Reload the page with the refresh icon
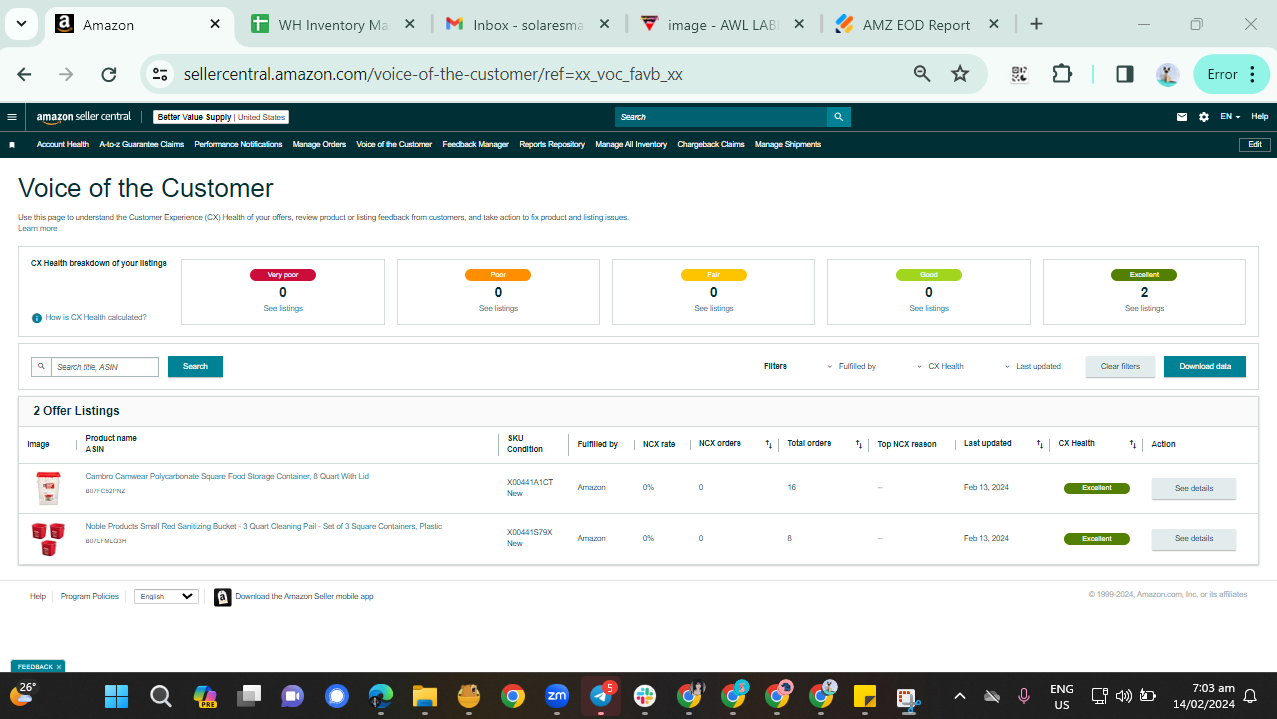Image resolution: width=1277 pixels, height=719 pixels. tap(109, 74)
